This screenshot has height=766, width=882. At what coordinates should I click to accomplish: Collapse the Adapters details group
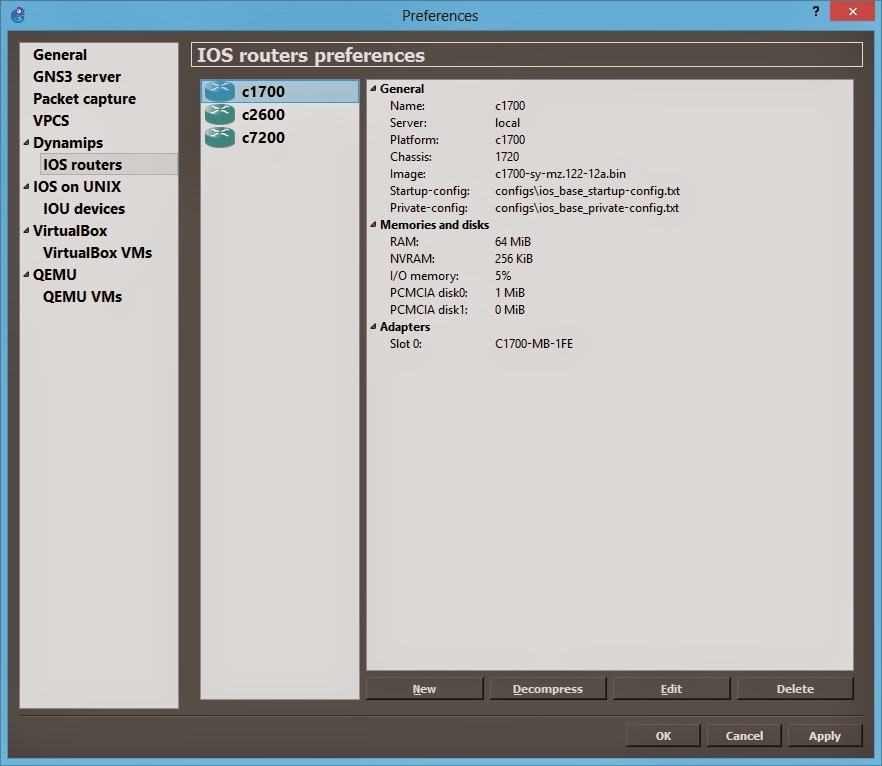tap(373, 326)
